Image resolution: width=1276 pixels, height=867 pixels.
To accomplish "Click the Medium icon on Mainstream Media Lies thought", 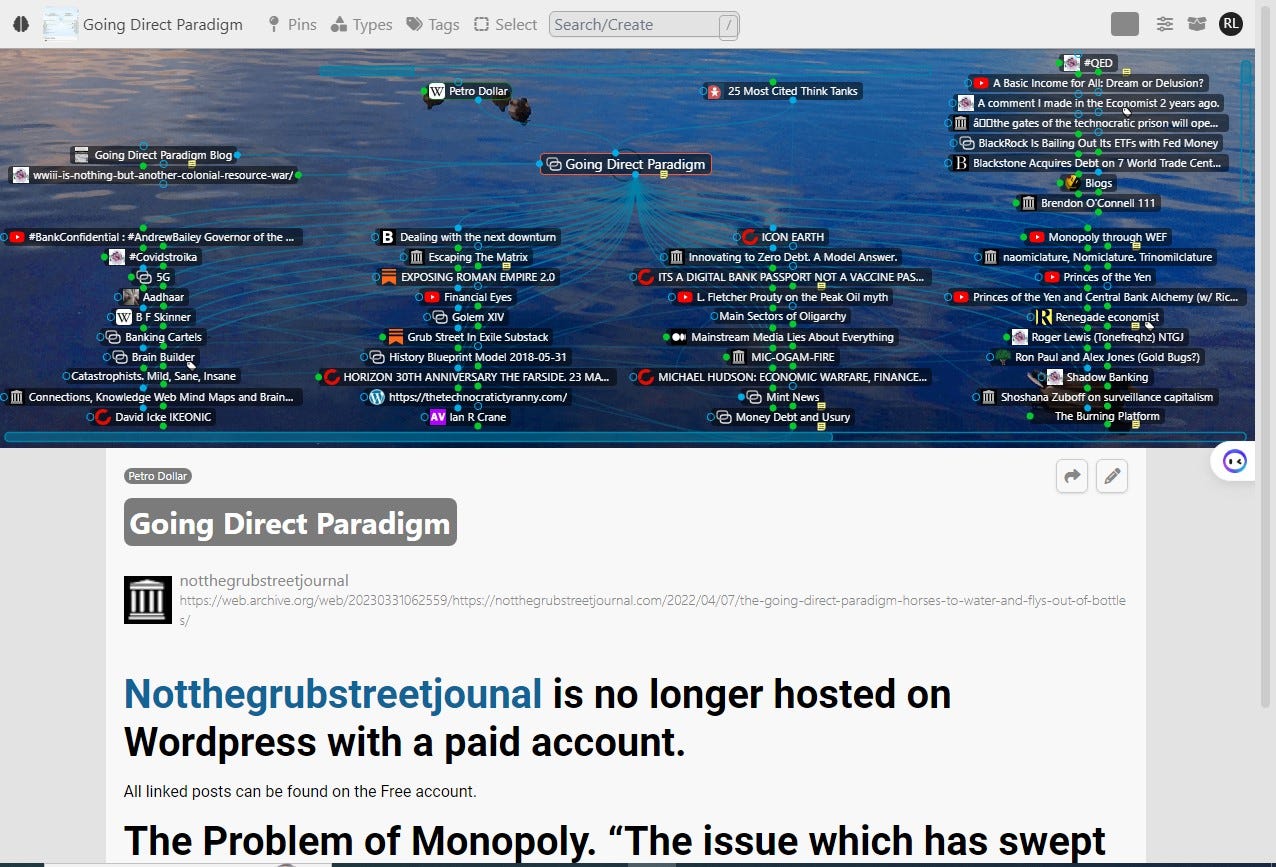I will coord(678,337).
